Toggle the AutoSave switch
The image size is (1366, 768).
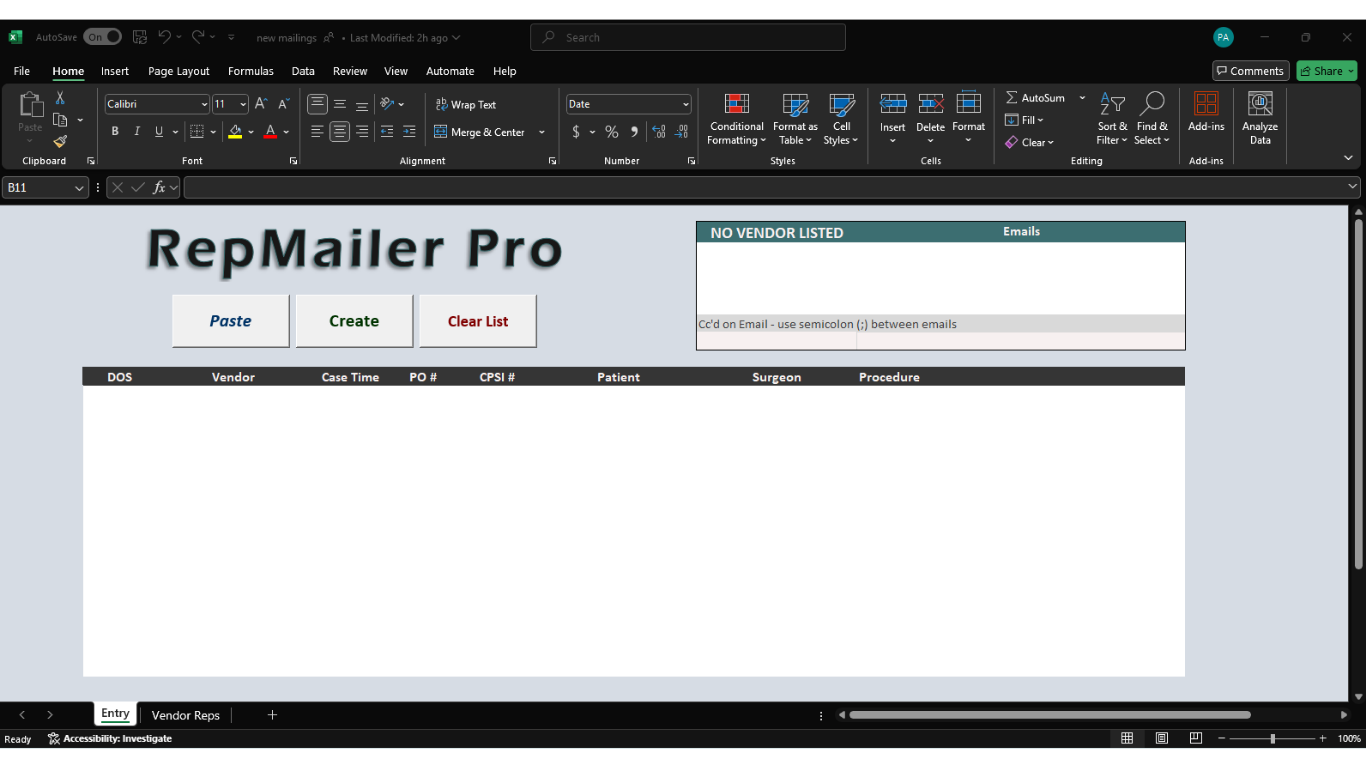pyautogui.click(x=102, y=37)
